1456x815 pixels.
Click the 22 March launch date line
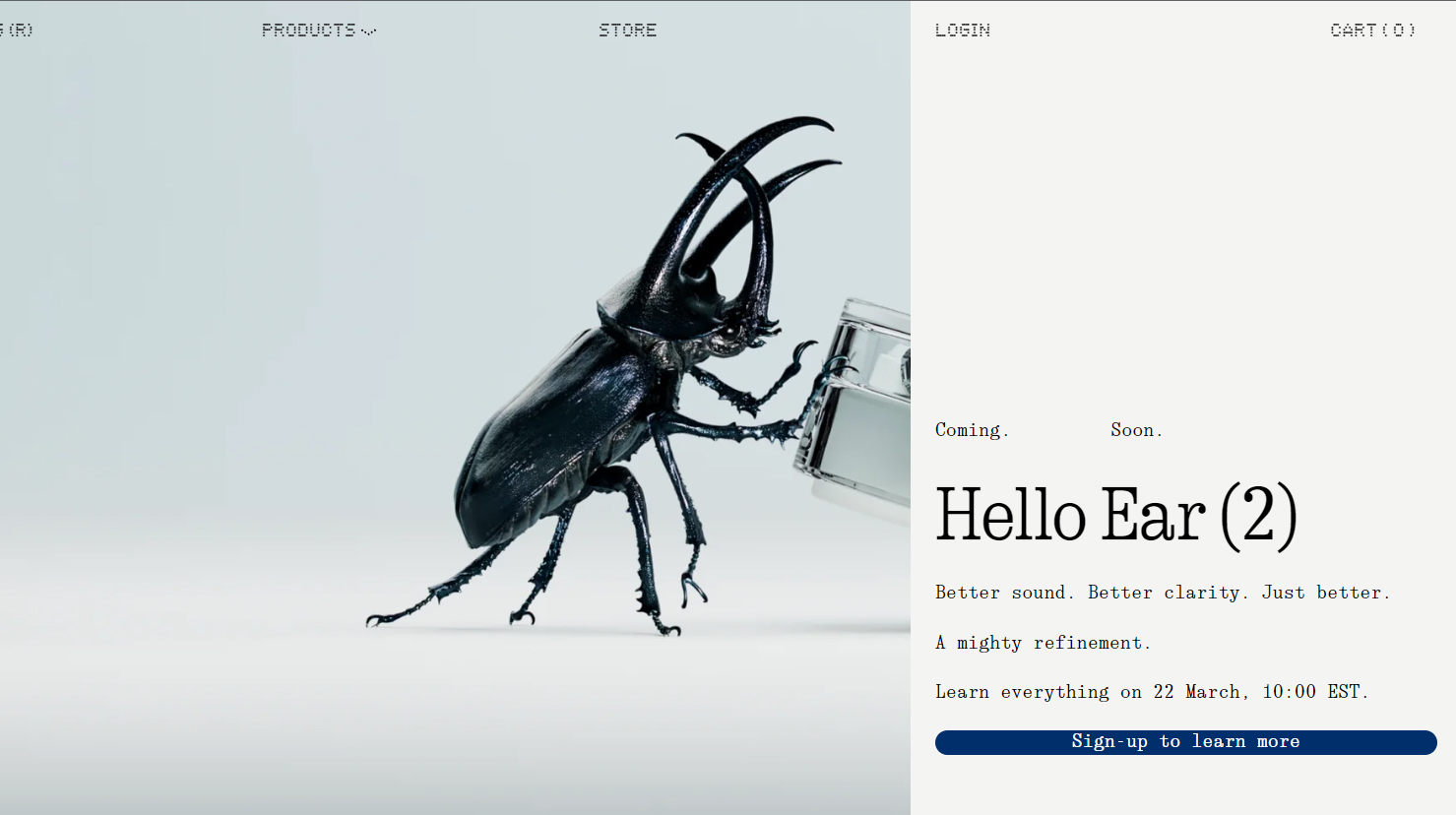pos(1152,692)
